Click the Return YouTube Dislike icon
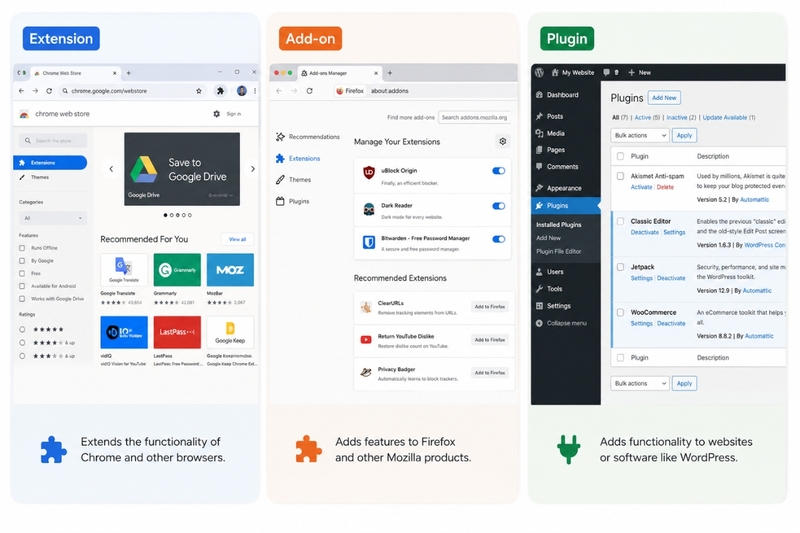Screen dimensions: 800x533 (366, 340)
